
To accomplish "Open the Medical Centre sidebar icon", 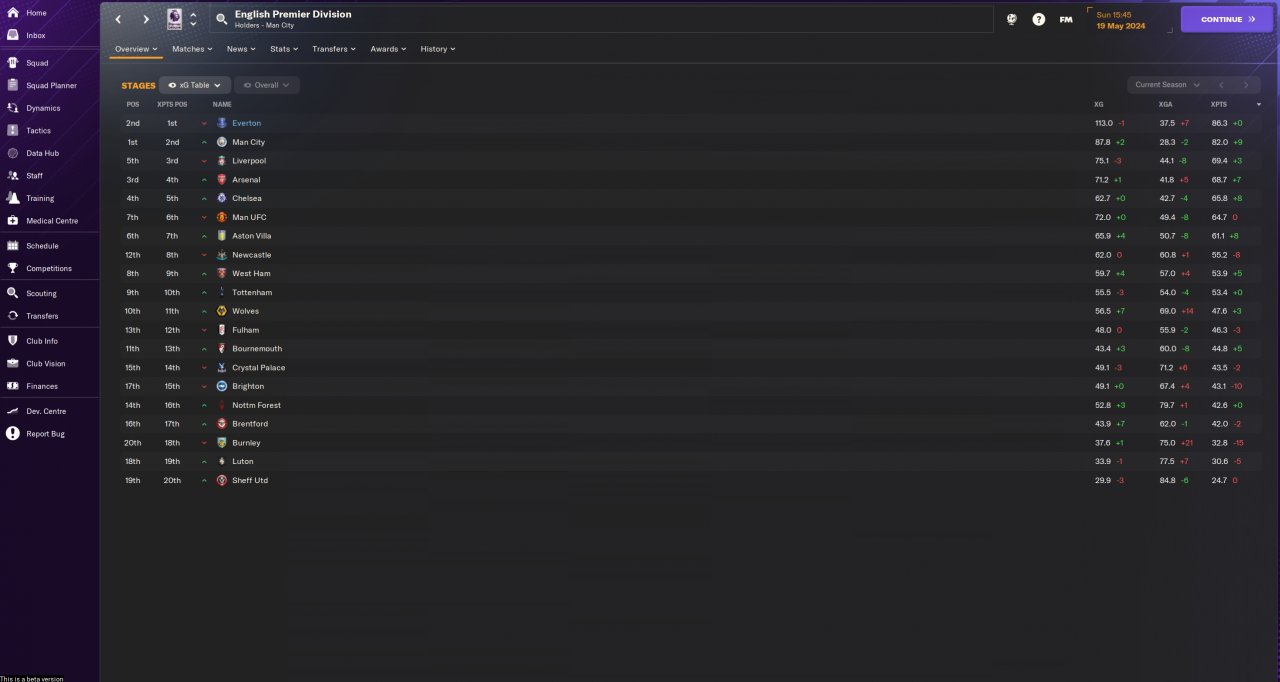I will 13,220.
